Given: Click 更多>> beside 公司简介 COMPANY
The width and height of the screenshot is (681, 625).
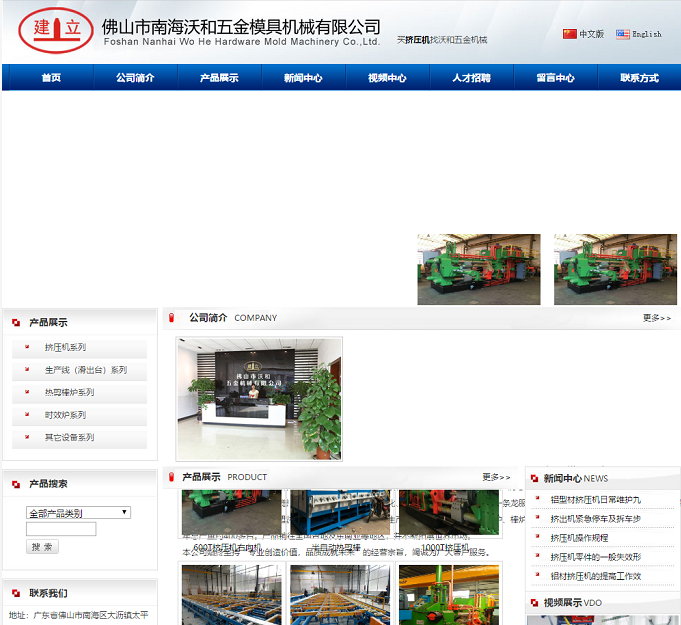Looking at the screenshot, I should pos(656,318).
